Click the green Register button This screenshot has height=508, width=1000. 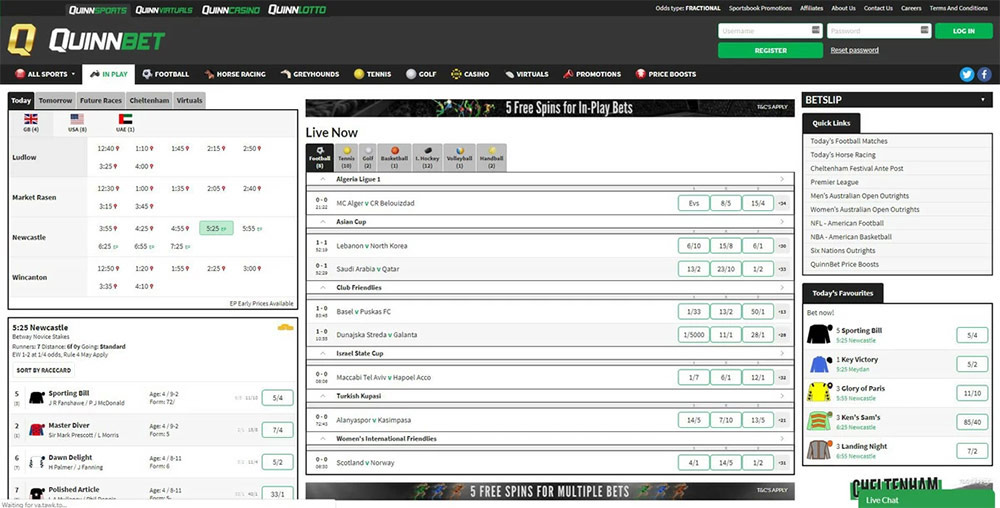tap(770, 50)
